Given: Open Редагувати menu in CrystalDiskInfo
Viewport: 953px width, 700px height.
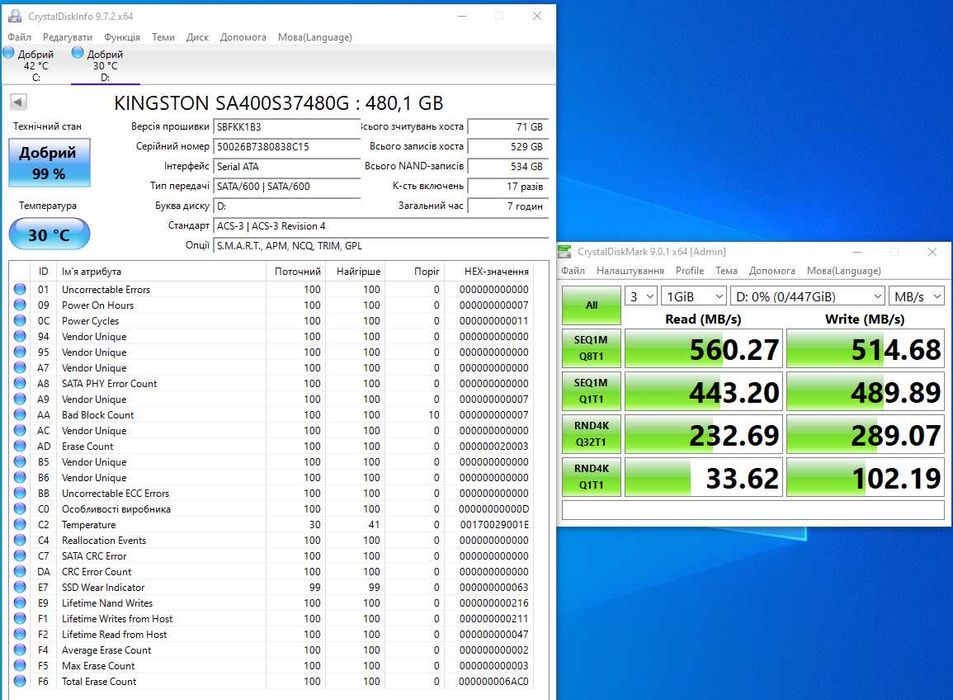Looking at the screenshot, I should point(67,37).
